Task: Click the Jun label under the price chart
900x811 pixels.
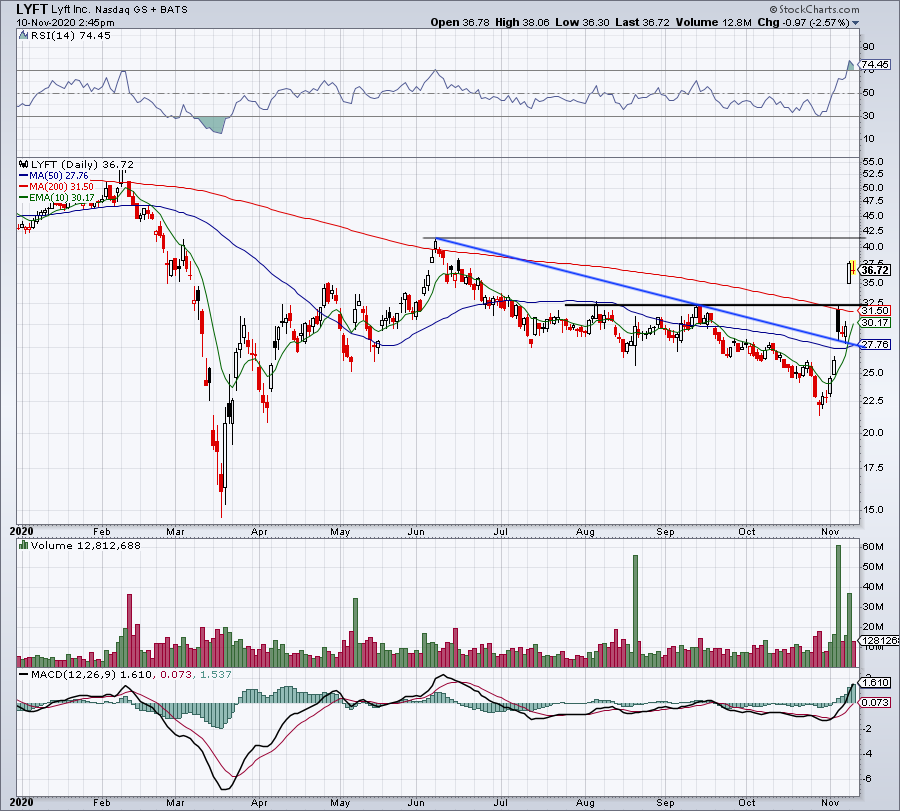Action: pos(416,532)
